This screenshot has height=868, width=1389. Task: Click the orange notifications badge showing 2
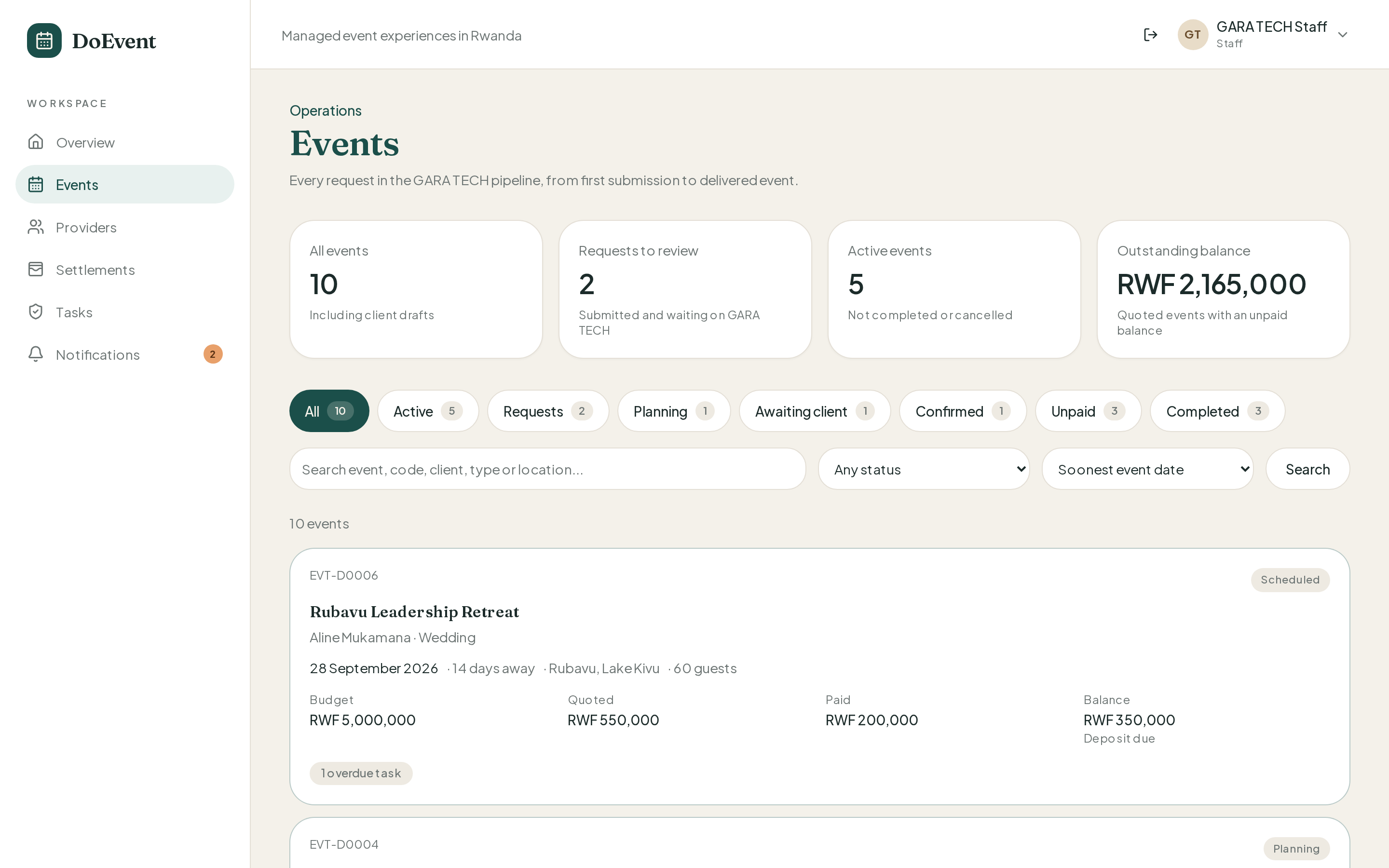point(213,354)
